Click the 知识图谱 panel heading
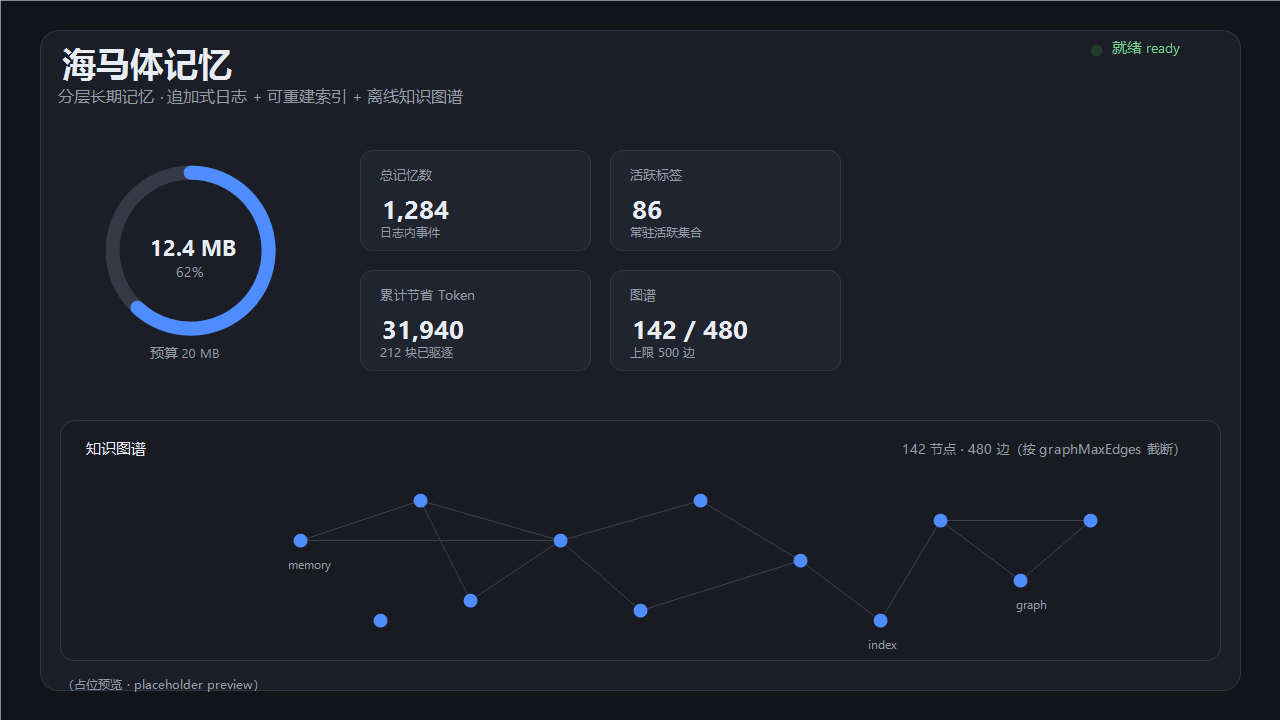 point(116,449)
